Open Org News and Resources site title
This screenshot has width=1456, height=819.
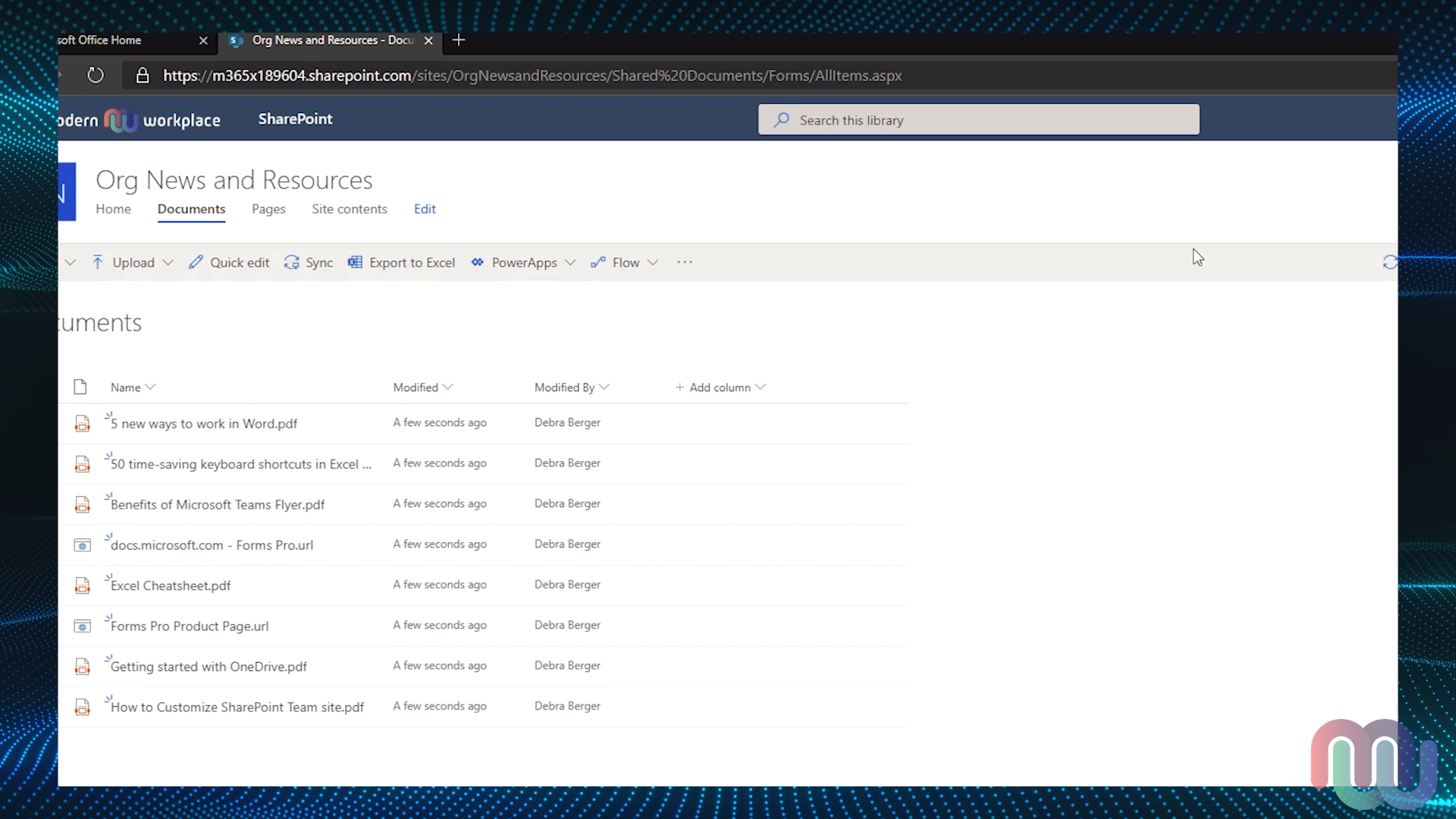(x=234, y=180)
